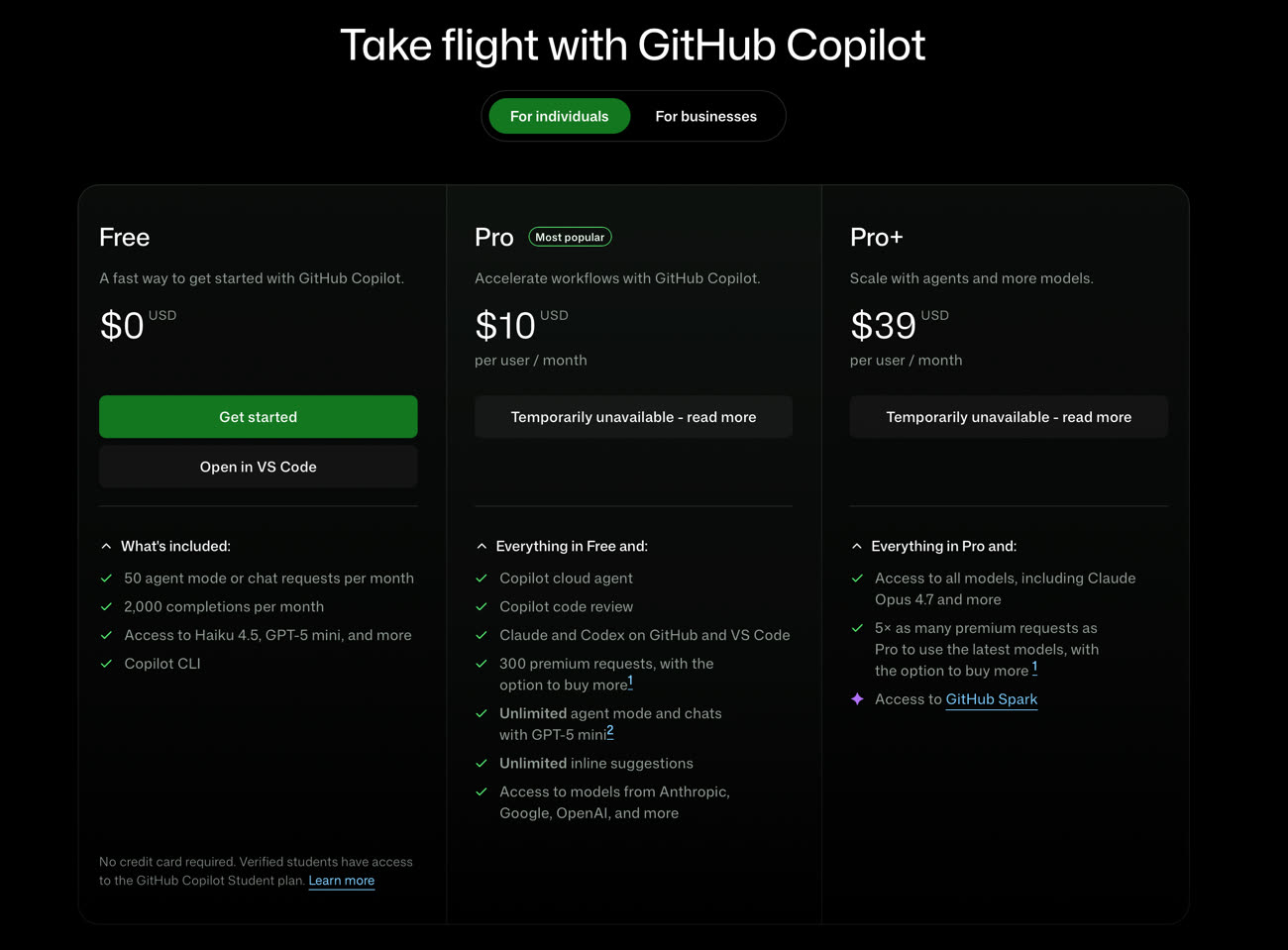The height and width of the screenshot is (950, 1288).
Task: Click the Most popular badge
Action: click(x=570, y=237)
